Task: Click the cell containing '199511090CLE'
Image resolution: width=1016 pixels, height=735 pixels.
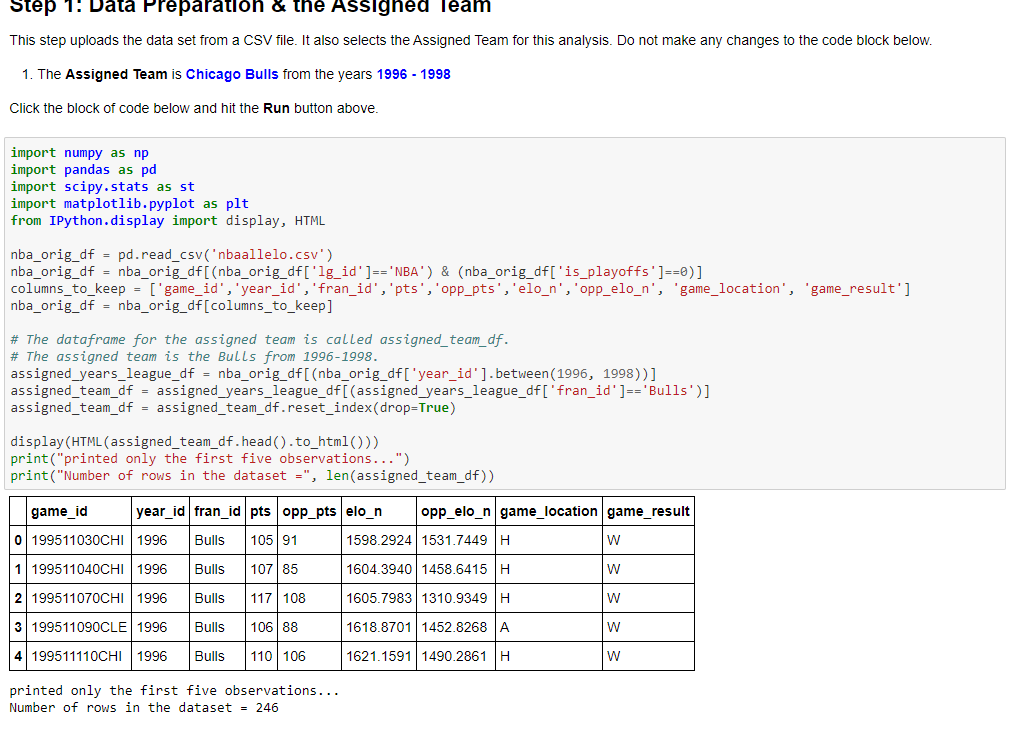Action: (x=77, y=627)
